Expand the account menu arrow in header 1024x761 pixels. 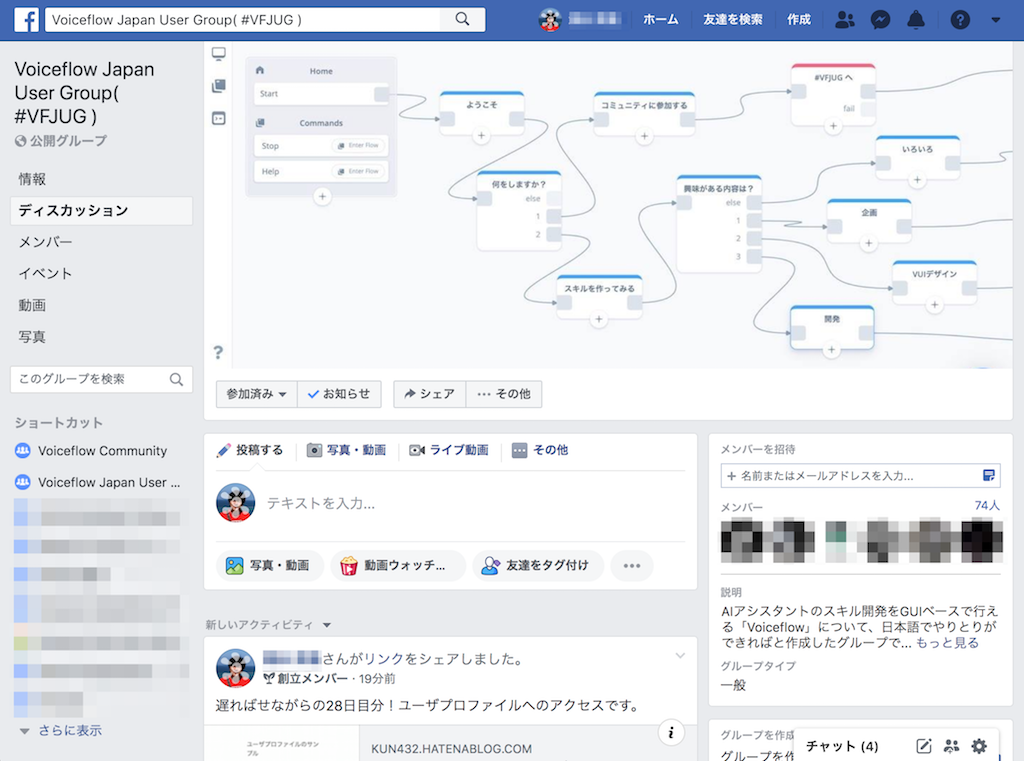995,20
